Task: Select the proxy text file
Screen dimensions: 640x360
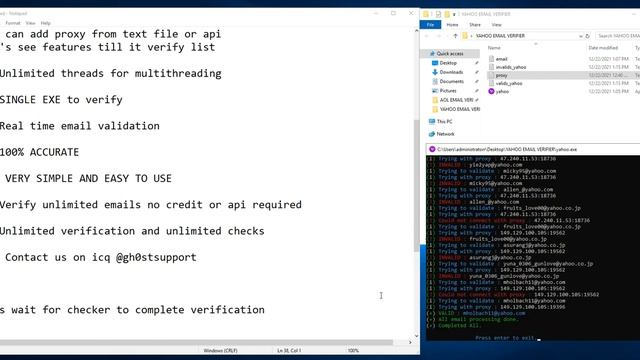Action: point(501,76)
